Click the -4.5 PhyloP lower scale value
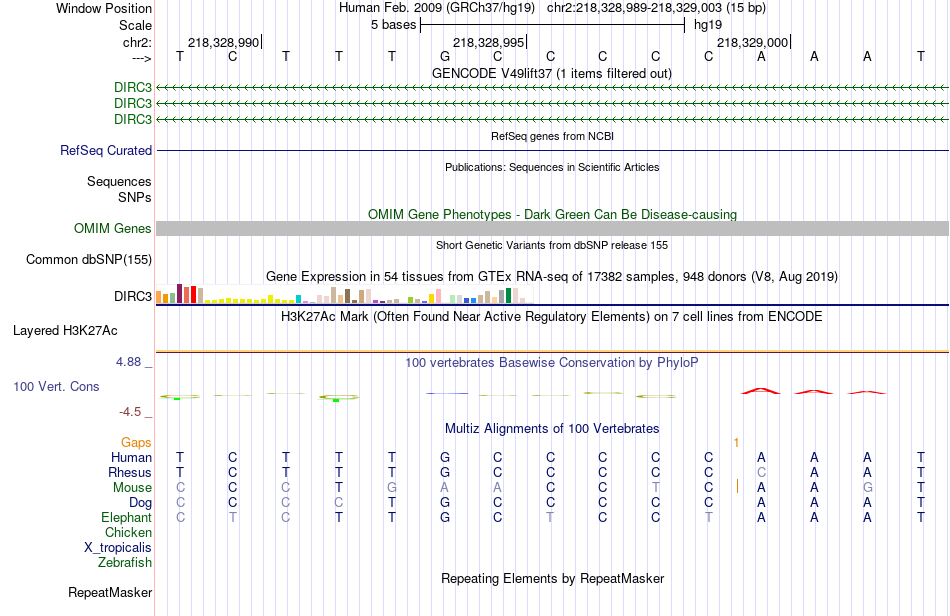Screen dimensions: 950x616 130,412
